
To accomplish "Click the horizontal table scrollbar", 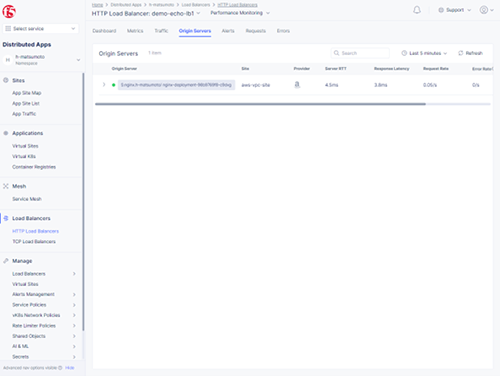I will click(x=260, y=104).
